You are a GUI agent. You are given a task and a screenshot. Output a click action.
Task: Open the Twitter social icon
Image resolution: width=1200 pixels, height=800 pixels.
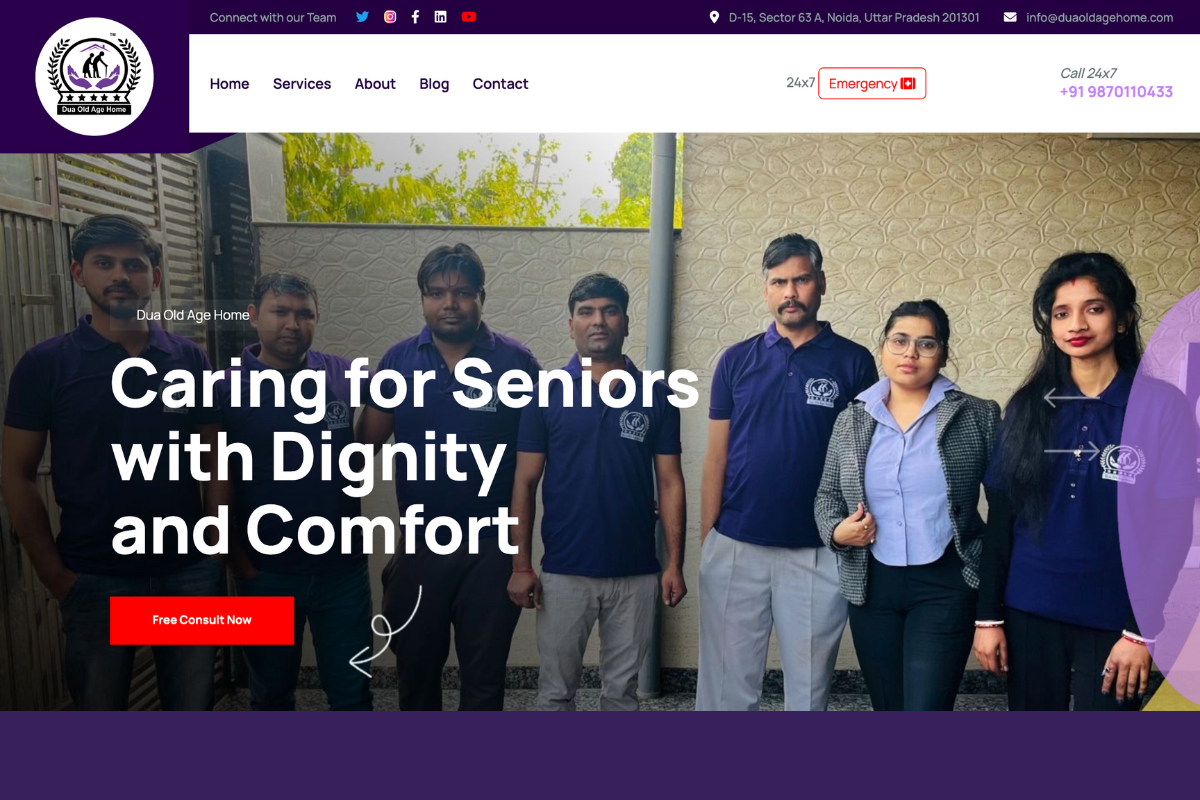click(363, 17)
